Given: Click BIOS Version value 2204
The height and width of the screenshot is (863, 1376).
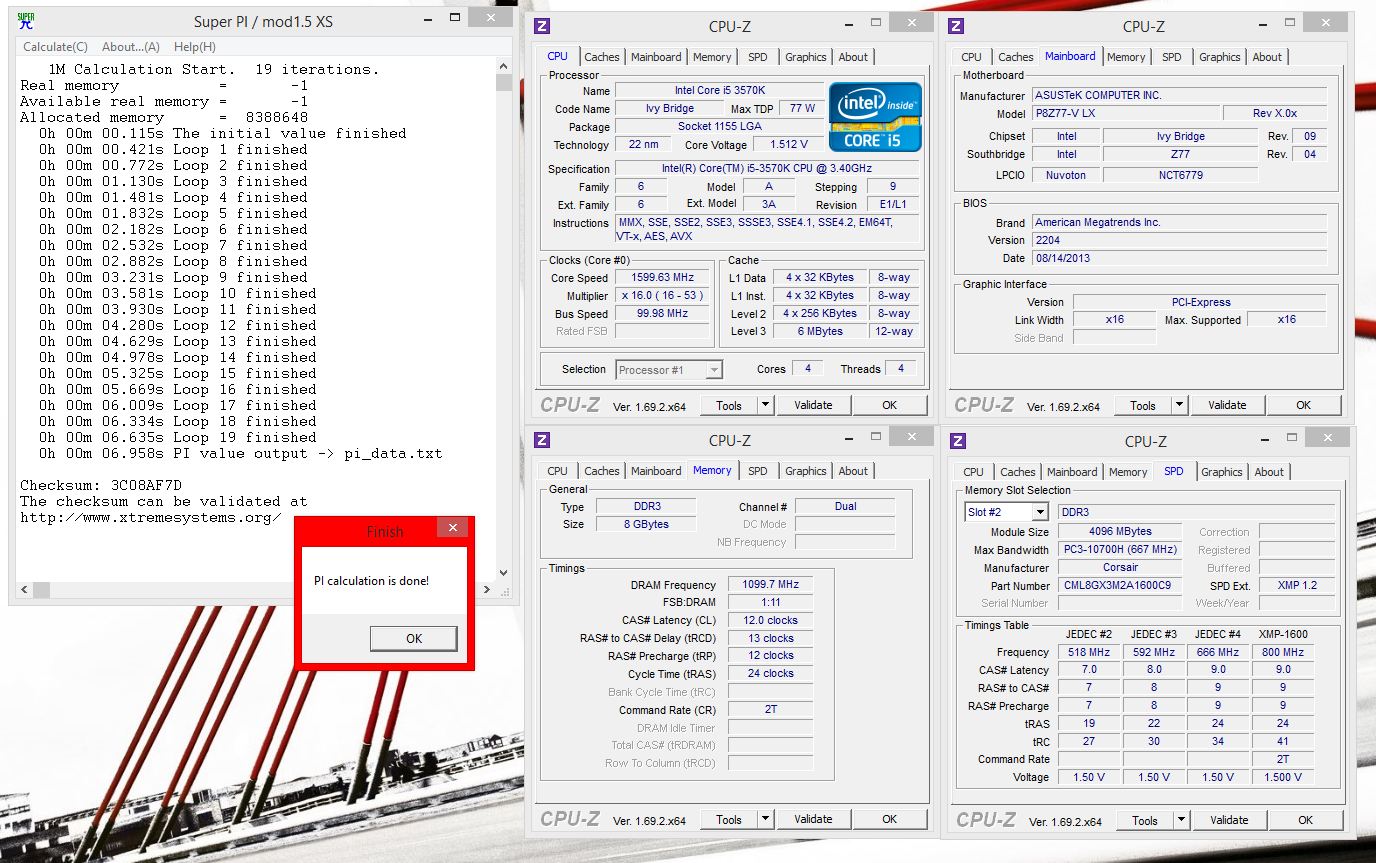Looking at the screenshot, I should coord(1180,240).
